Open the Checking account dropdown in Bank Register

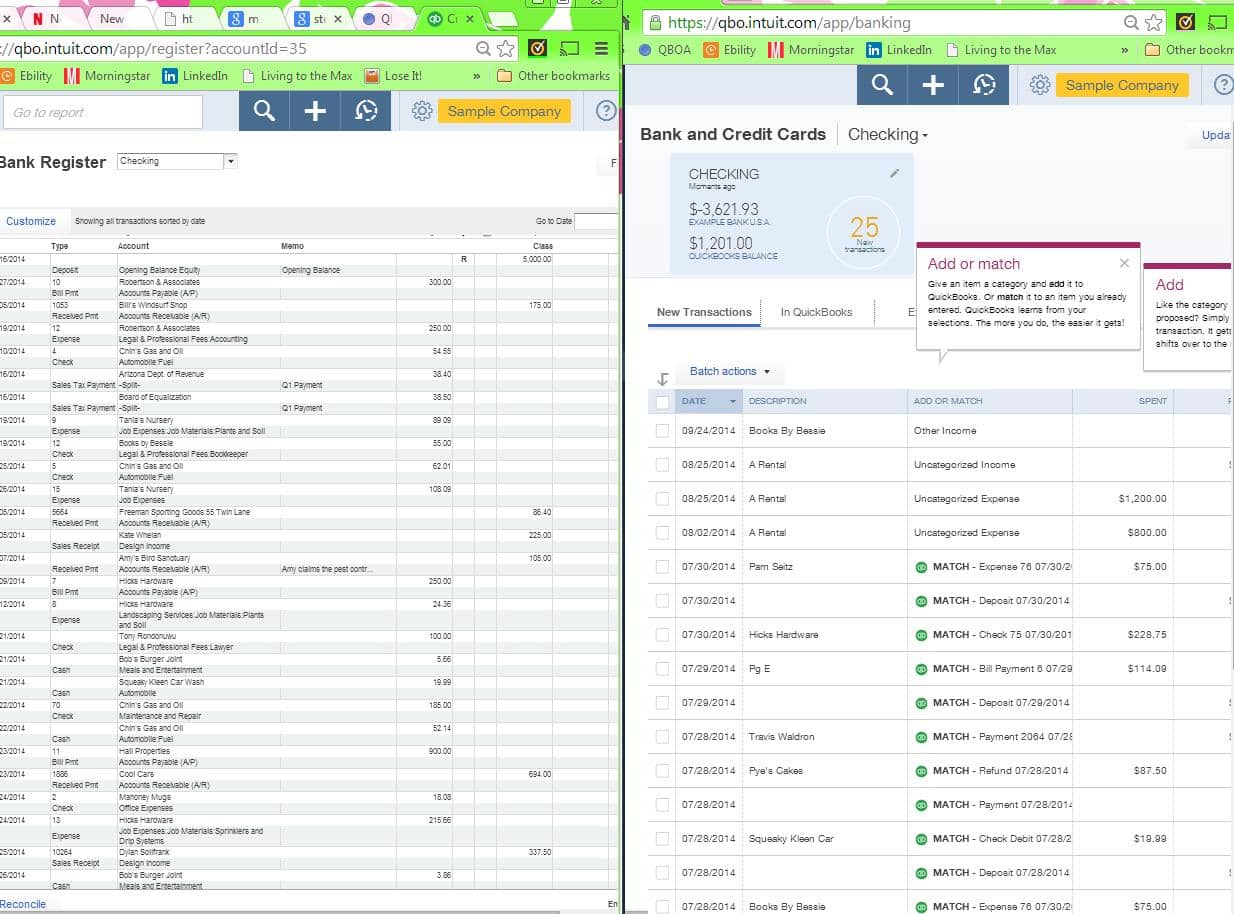pos(229,161)
